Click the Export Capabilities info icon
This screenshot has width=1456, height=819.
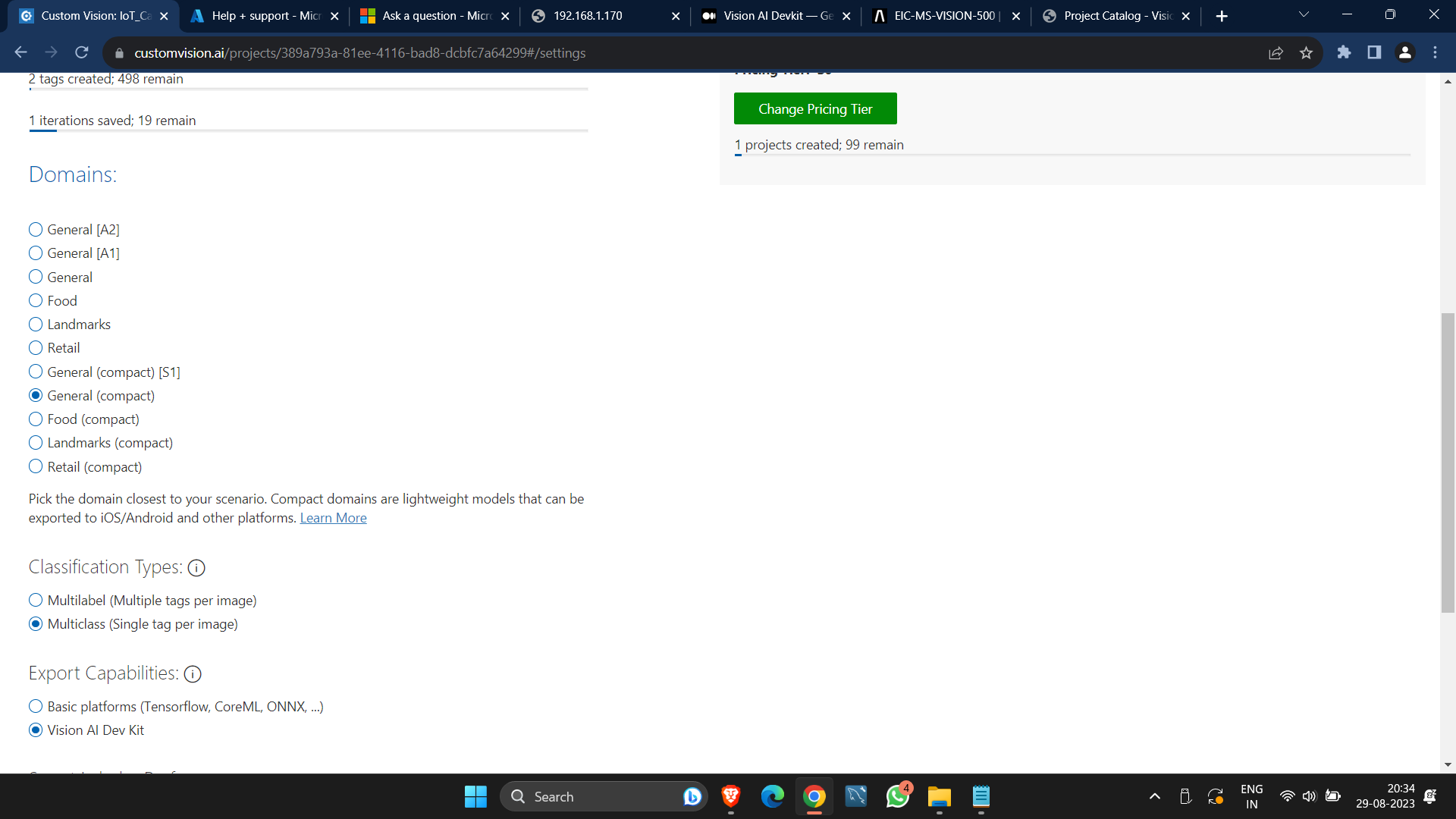pyautogui.click(x=193, y=674)
